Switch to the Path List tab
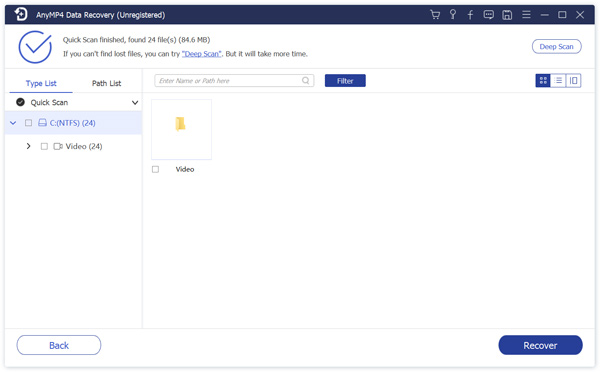 click(106, 83)
